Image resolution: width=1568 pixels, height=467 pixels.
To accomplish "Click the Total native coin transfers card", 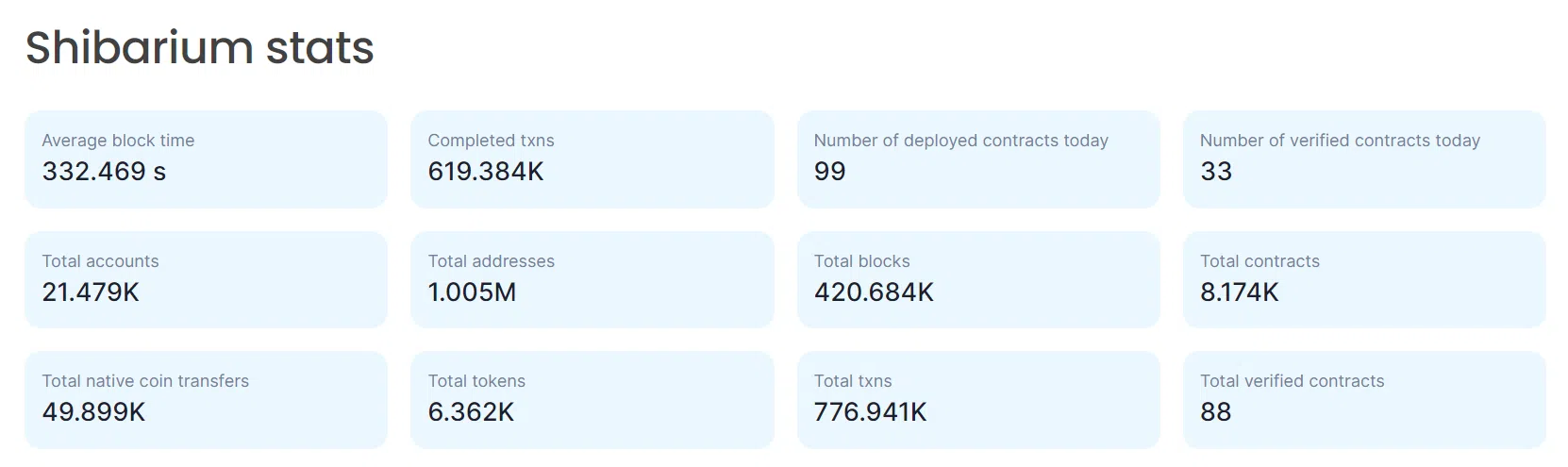I will tap(206, 400).
